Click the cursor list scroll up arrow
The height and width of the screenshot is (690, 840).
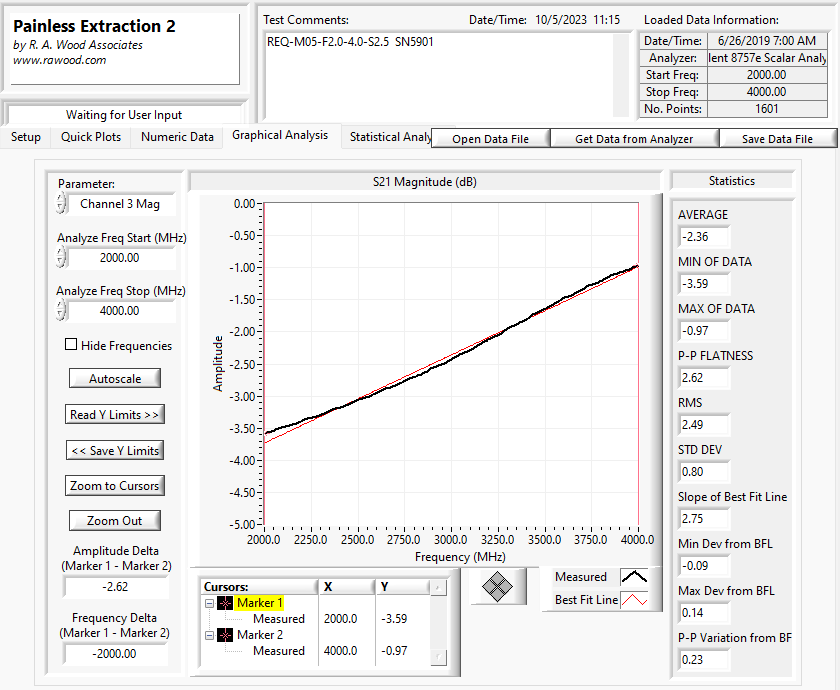[438, 587]
